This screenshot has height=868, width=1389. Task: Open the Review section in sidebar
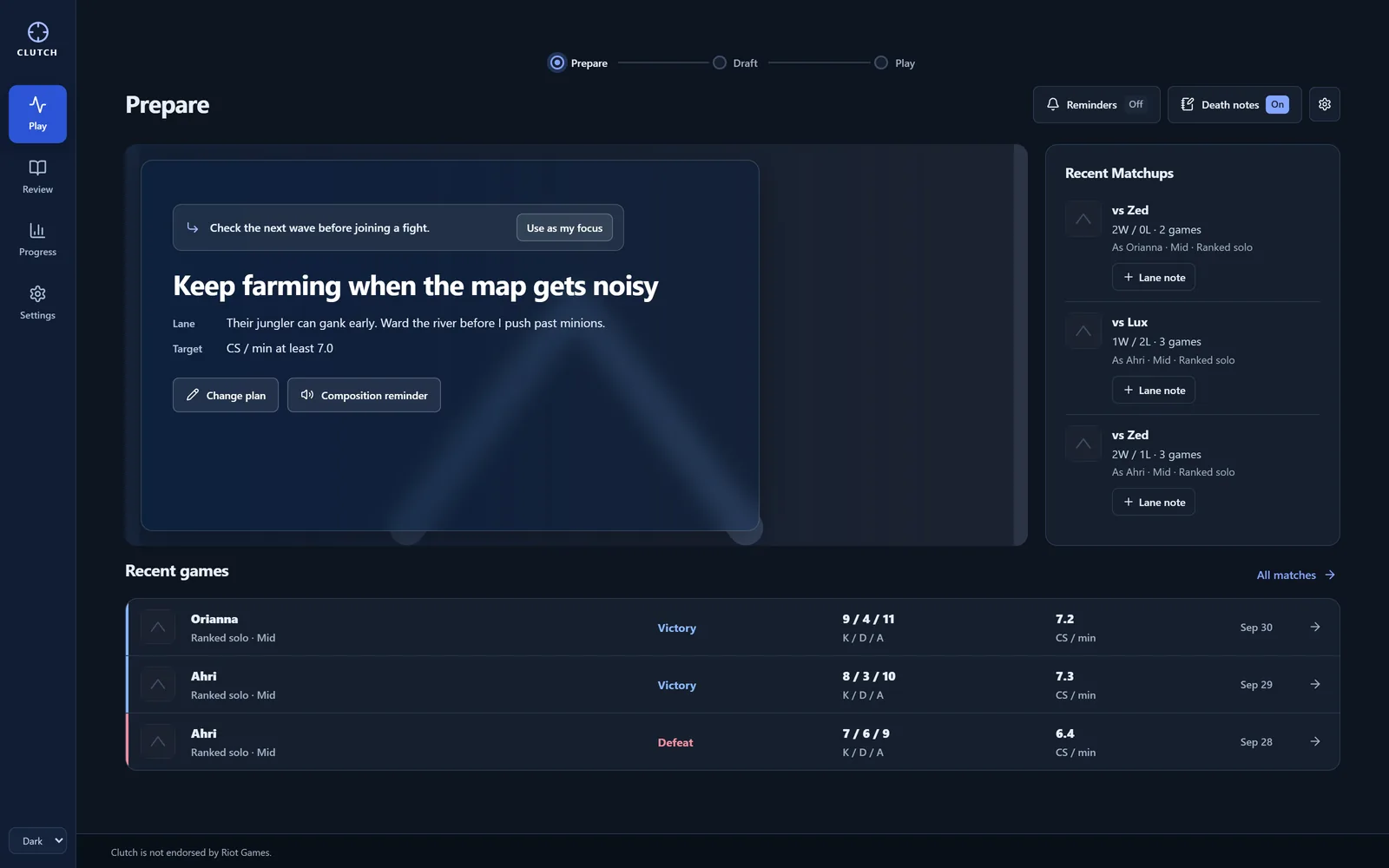point(37,177)
